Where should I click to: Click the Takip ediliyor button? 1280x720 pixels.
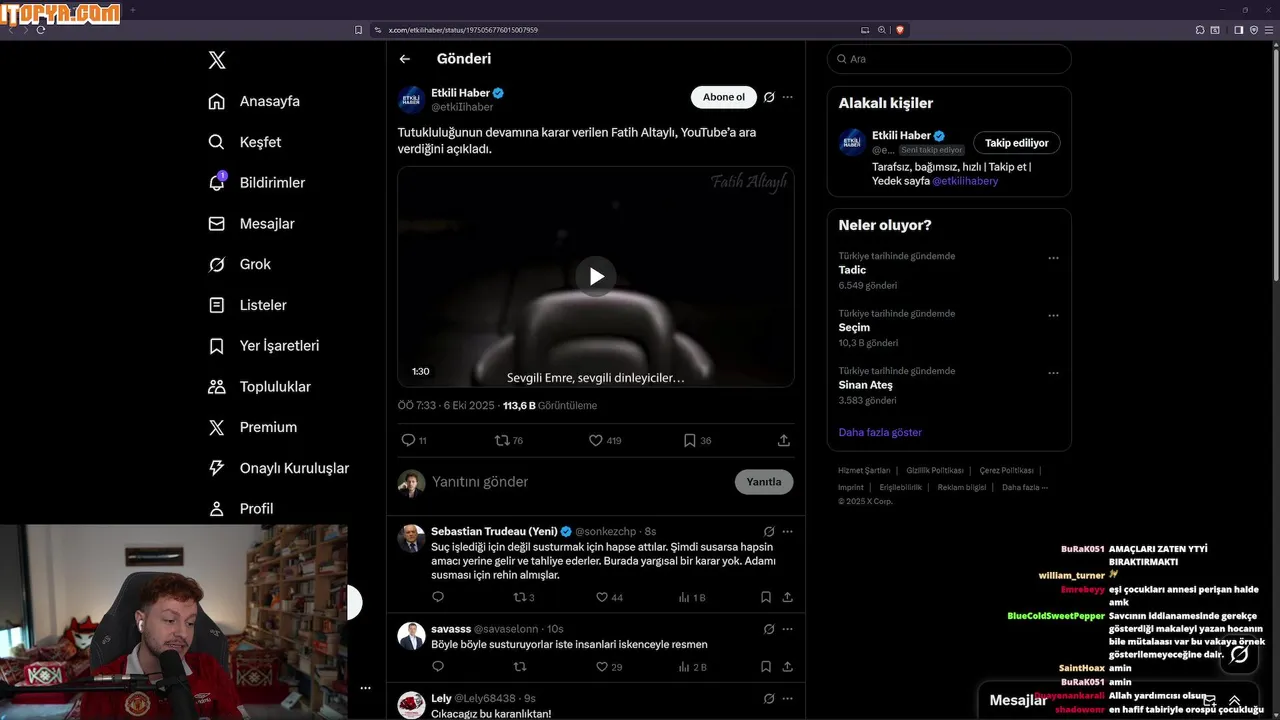pyautogui.click(x=1017, y=143)
